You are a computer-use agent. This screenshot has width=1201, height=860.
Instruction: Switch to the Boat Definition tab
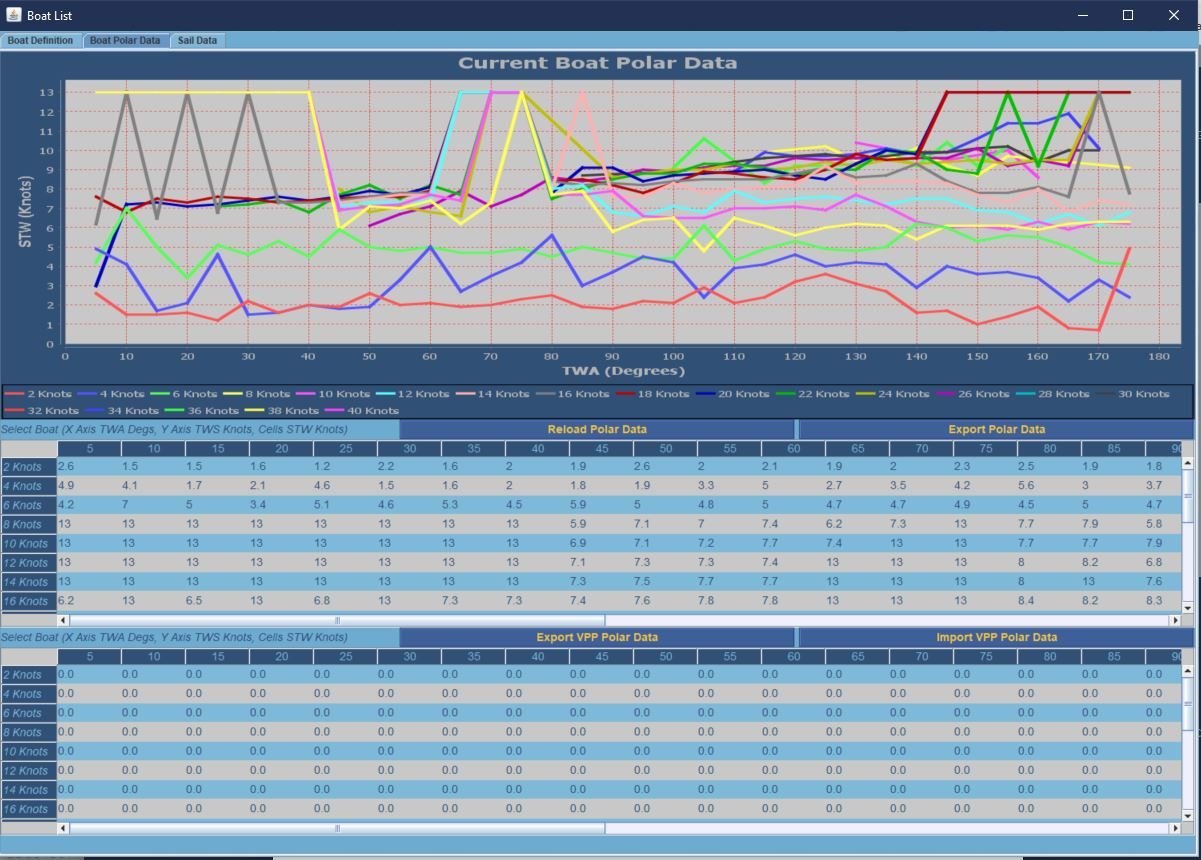40,41
